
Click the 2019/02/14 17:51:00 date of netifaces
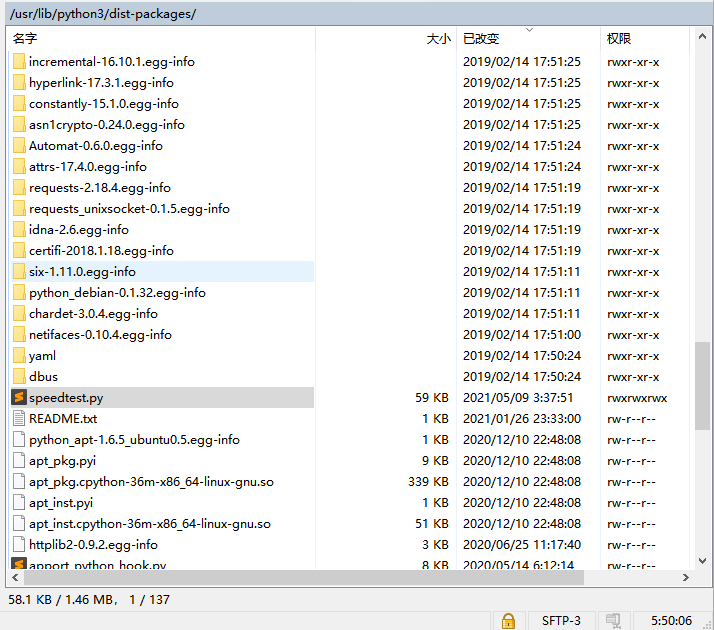point(522,335)
